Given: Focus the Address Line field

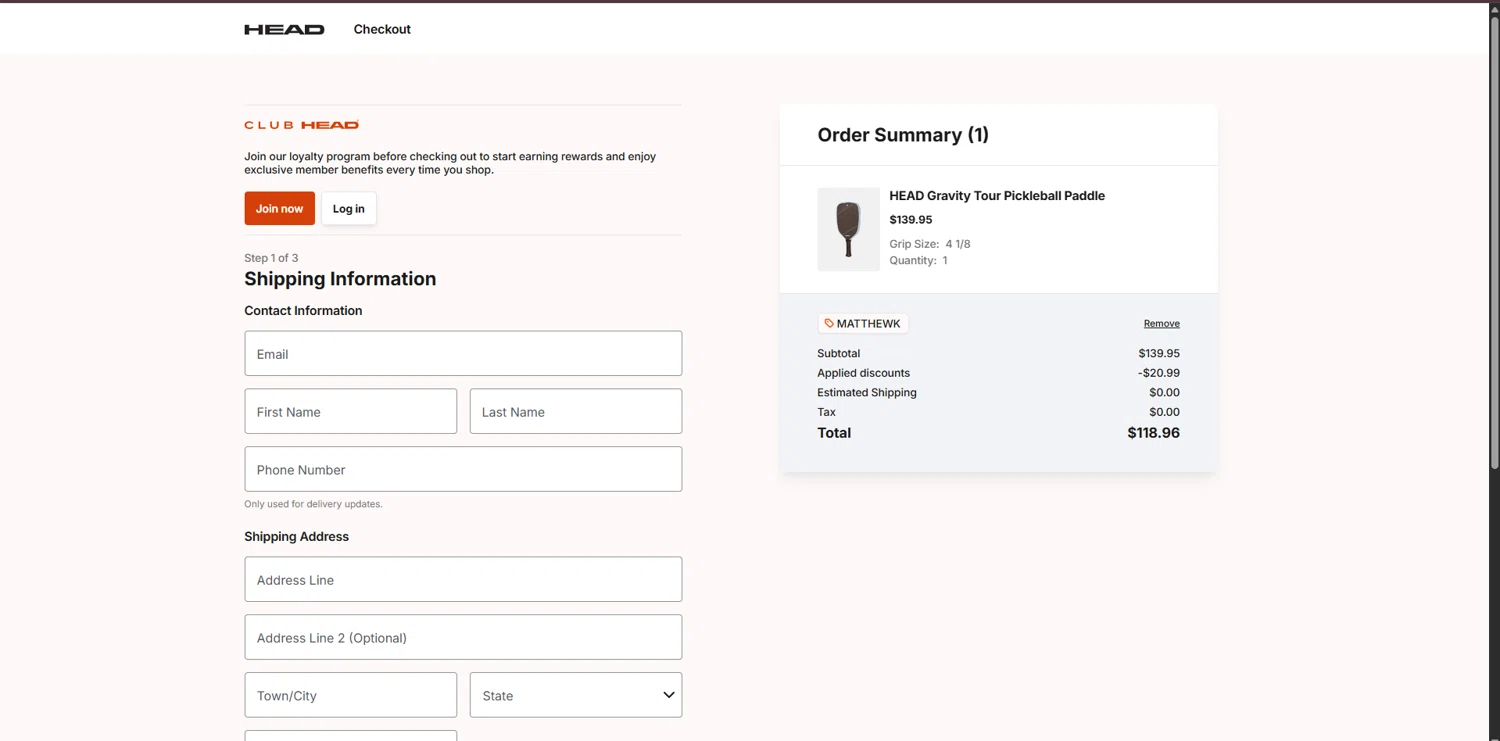Looking at the screenshot, I should coord(463,579).
